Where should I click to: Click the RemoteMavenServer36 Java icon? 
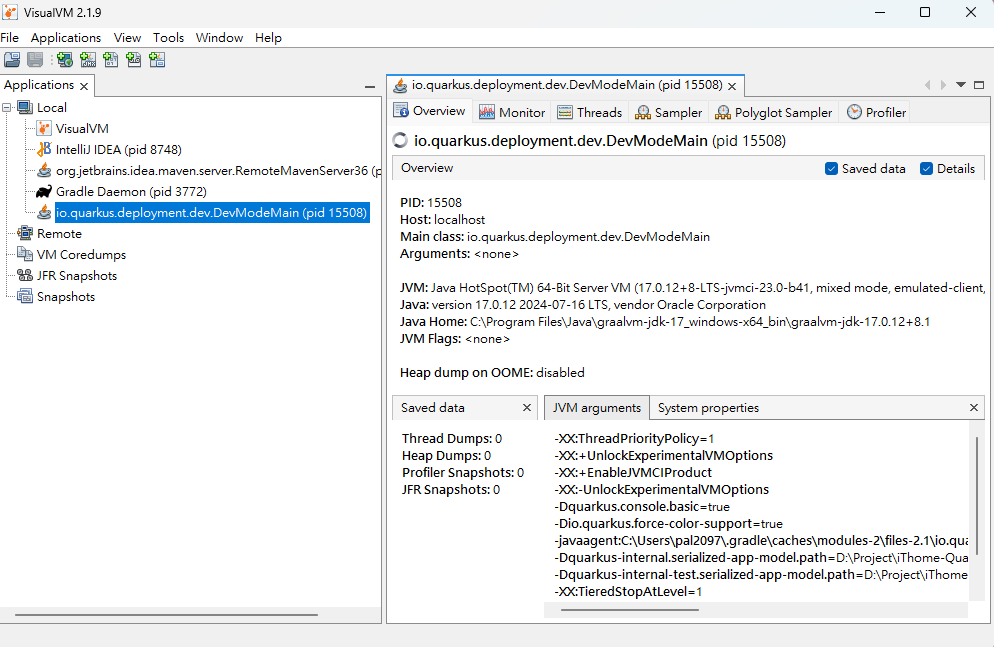pos(44,170)
